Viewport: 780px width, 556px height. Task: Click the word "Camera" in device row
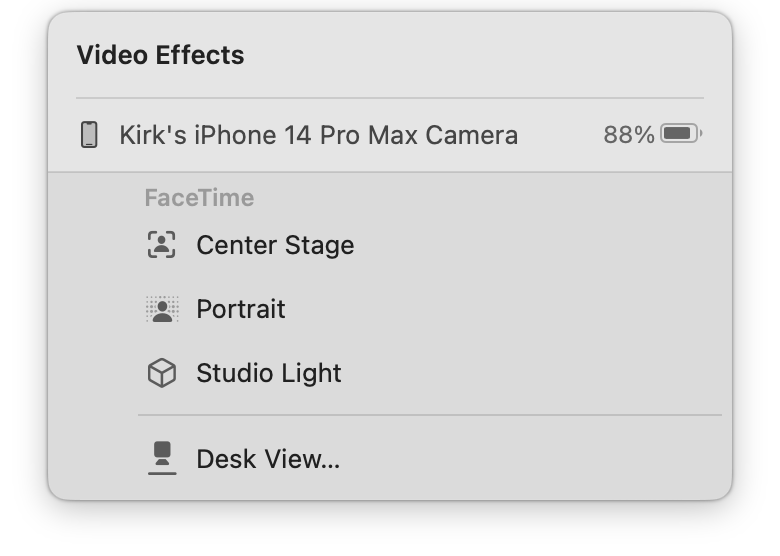pos(472,135)
